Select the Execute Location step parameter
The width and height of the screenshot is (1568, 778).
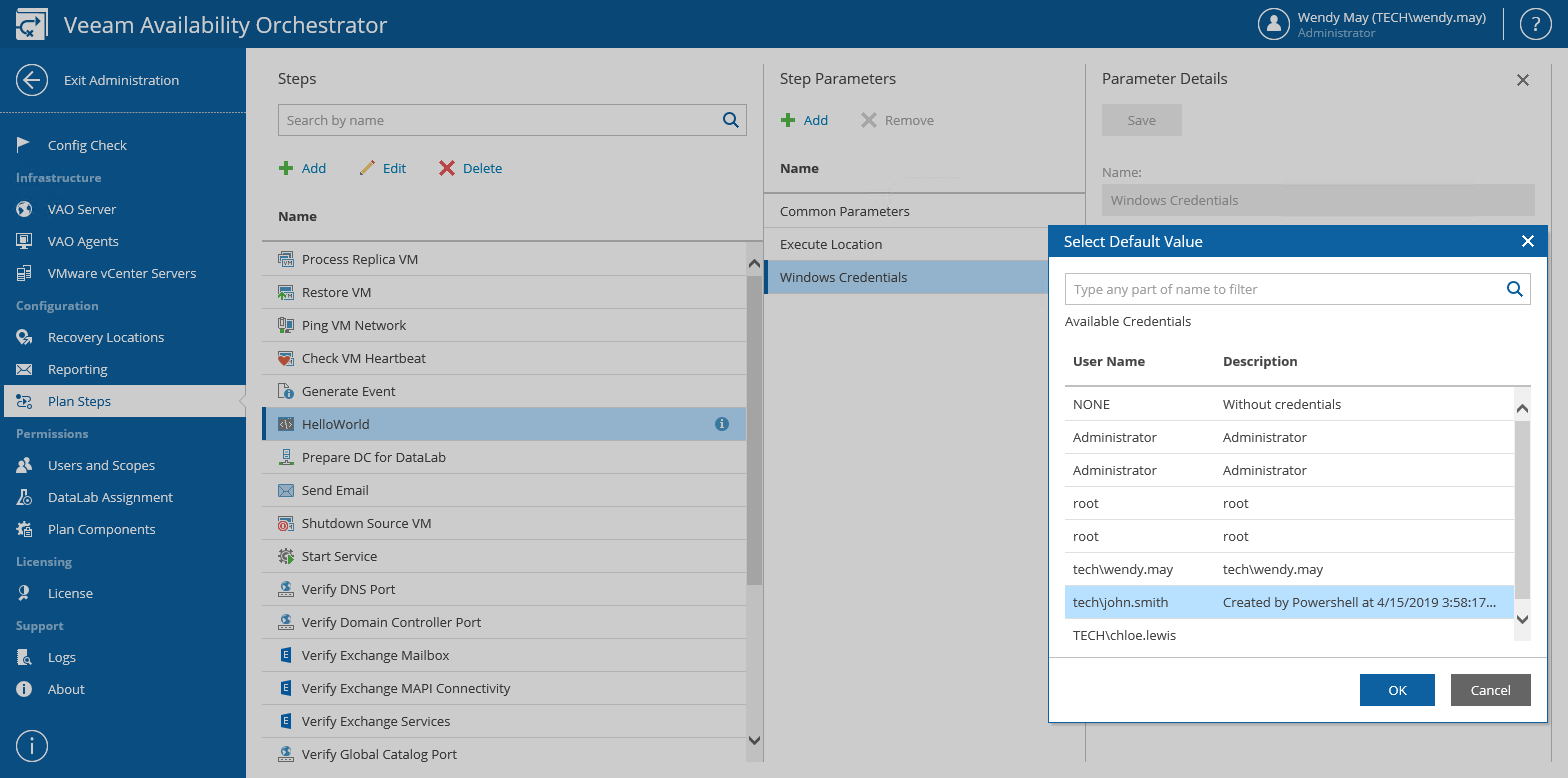(x=831, y=244)
